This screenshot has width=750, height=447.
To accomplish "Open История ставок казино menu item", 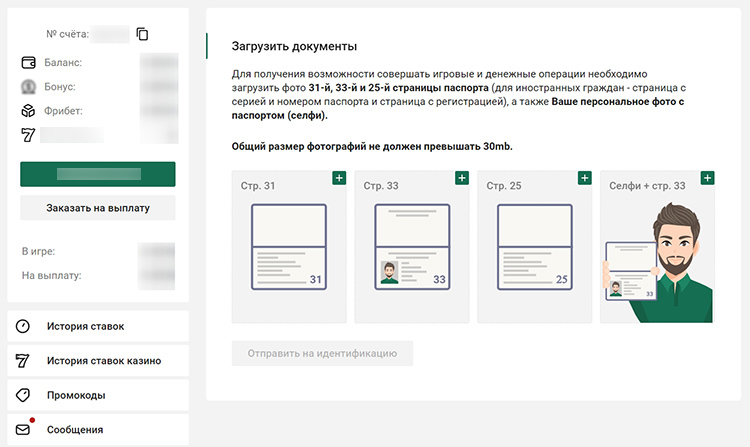I will 98,360.
